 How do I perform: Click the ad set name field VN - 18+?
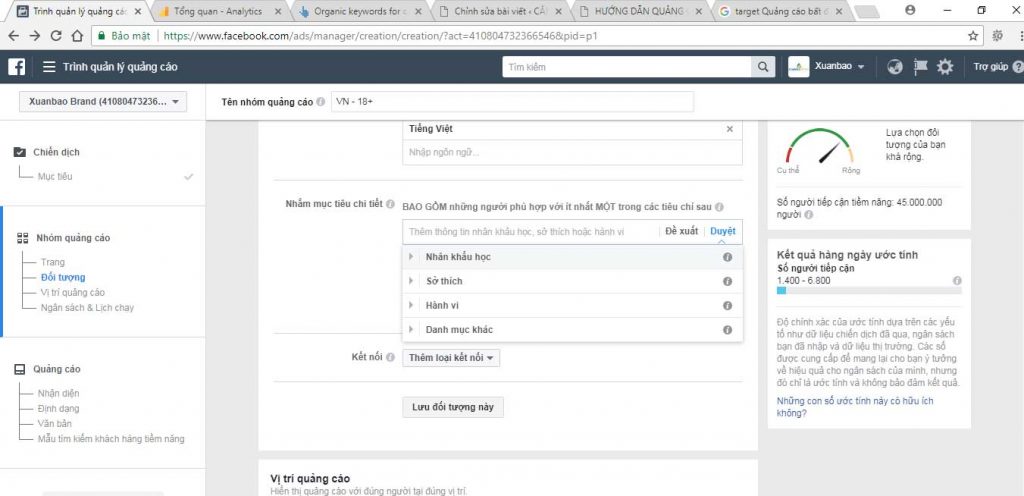tap(513, 102)
